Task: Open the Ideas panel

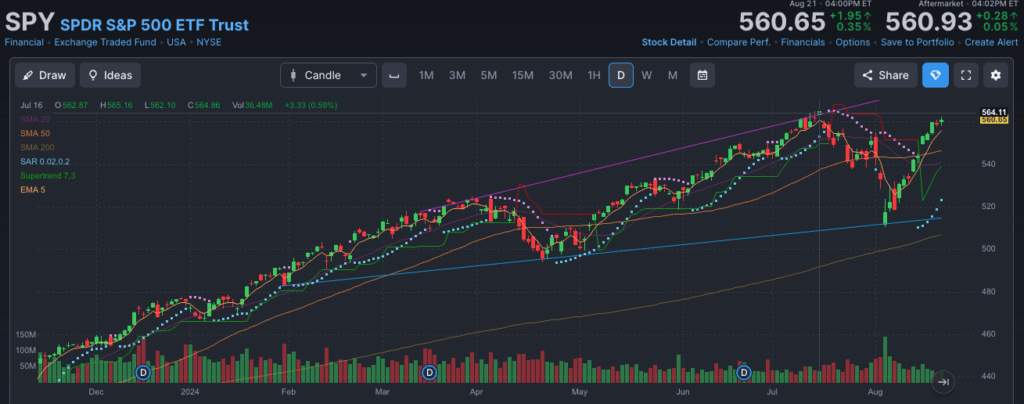Action: click(x=110, y=75)
